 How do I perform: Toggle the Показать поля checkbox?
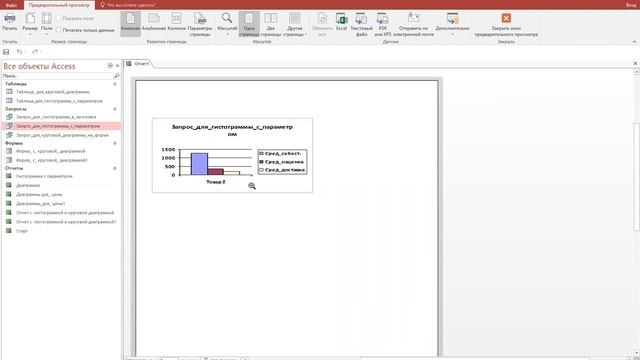74,18
